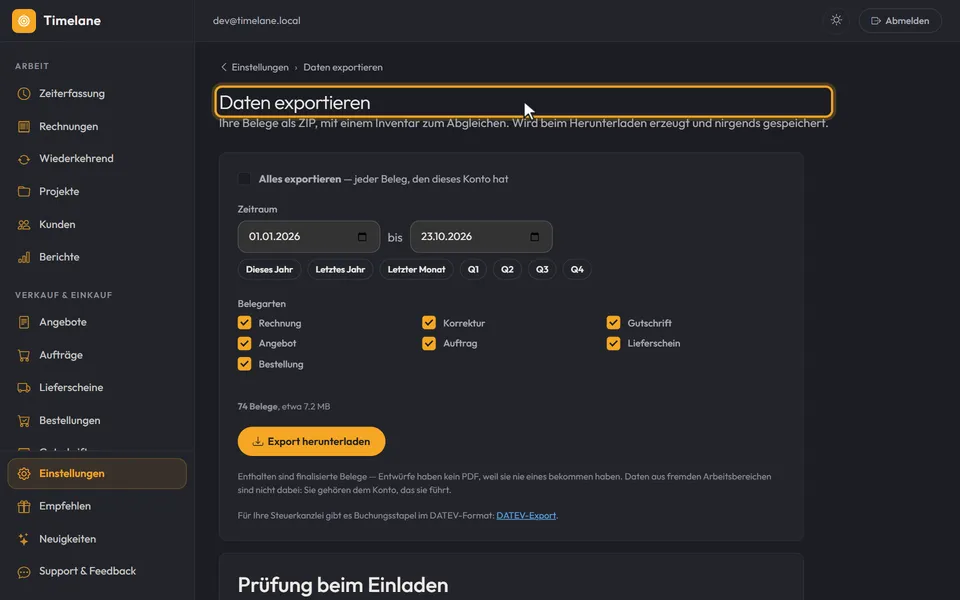Click the start date field 01.01.2026
The width and height of the screenshot is (960, 600).
[309, 237]
